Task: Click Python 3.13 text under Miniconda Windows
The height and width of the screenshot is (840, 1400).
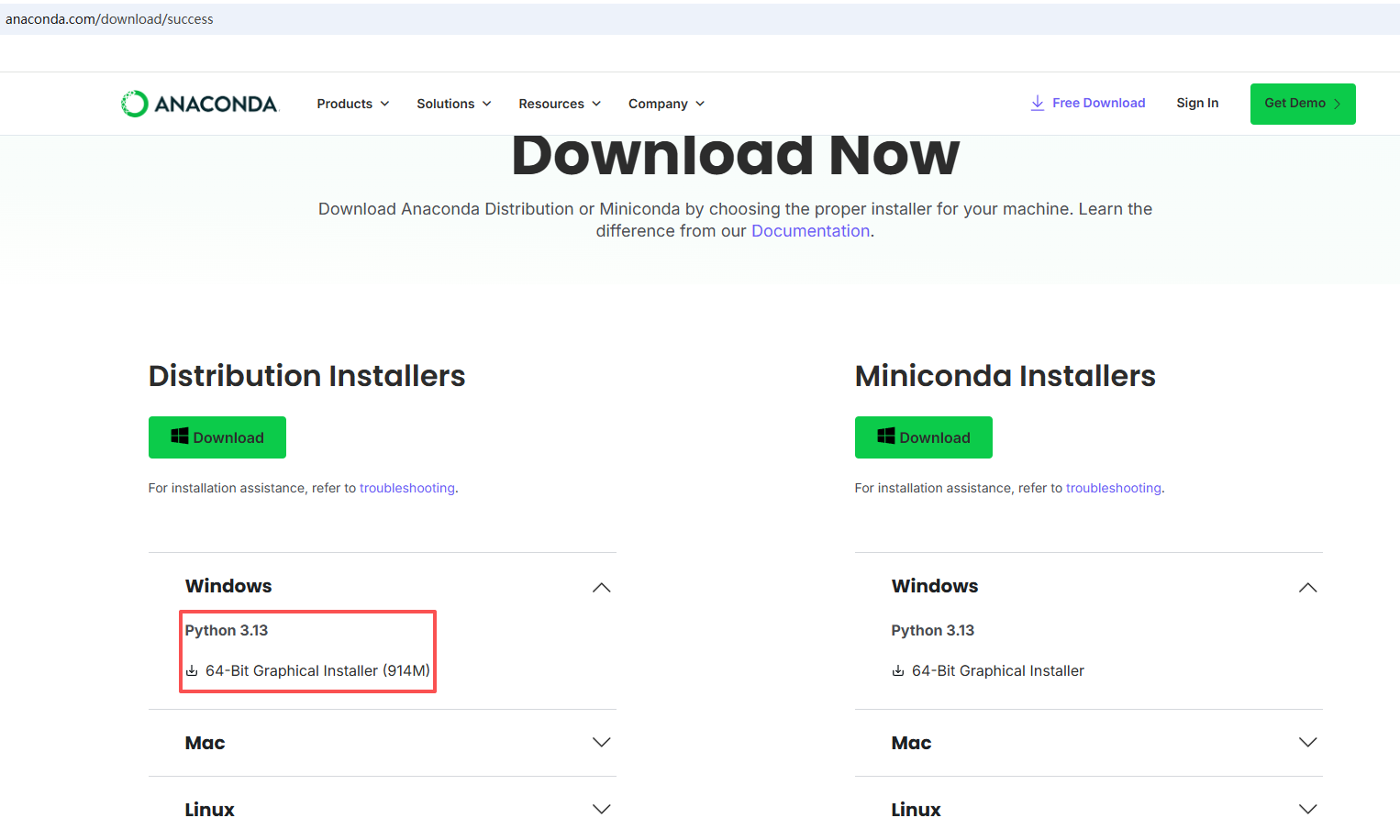Action: 933,631
